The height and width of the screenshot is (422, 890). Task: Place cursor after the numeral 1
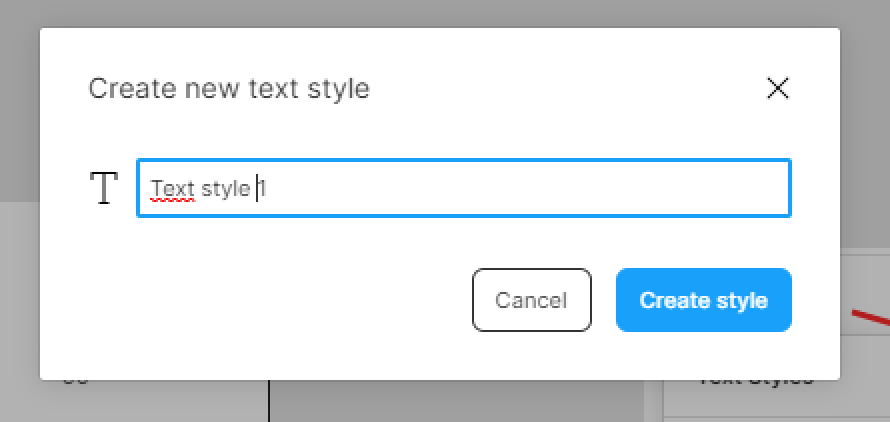point(267,189)
